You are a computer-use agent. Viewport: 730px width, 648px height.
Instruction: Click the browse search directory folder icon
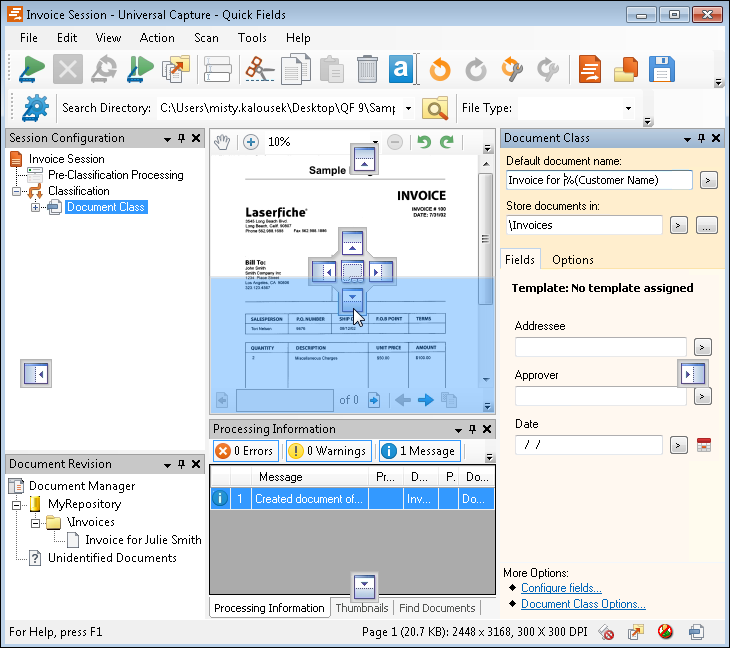tap(435, 108)
